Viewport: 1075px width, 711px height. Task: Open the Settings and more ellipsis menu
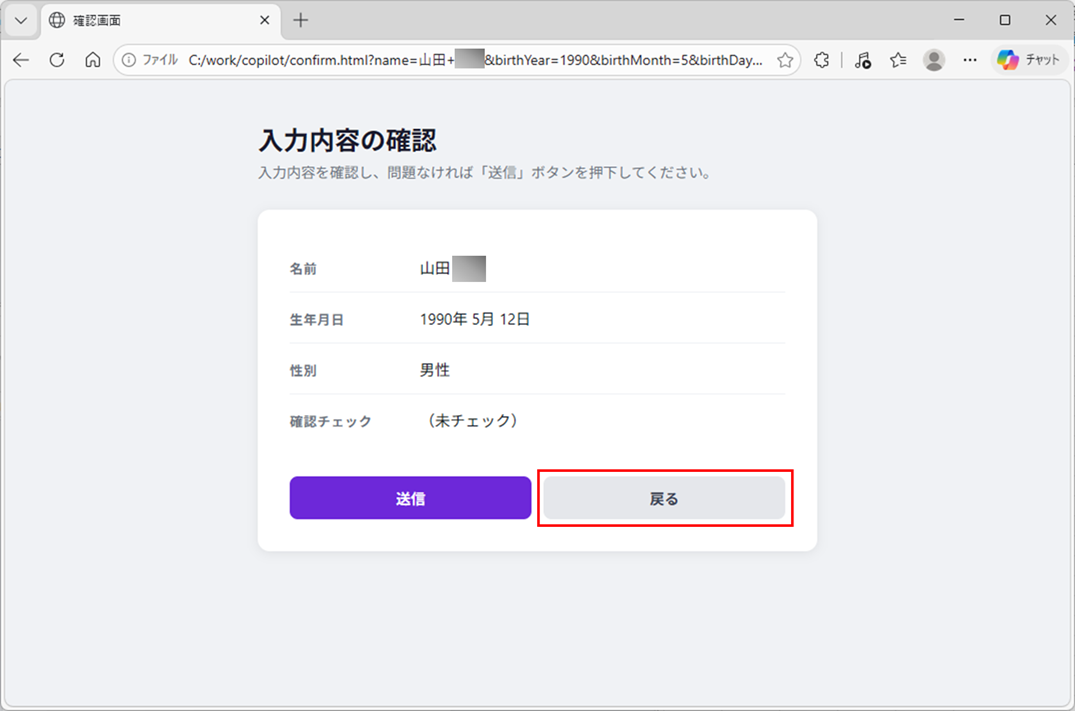tap(969, 60)
